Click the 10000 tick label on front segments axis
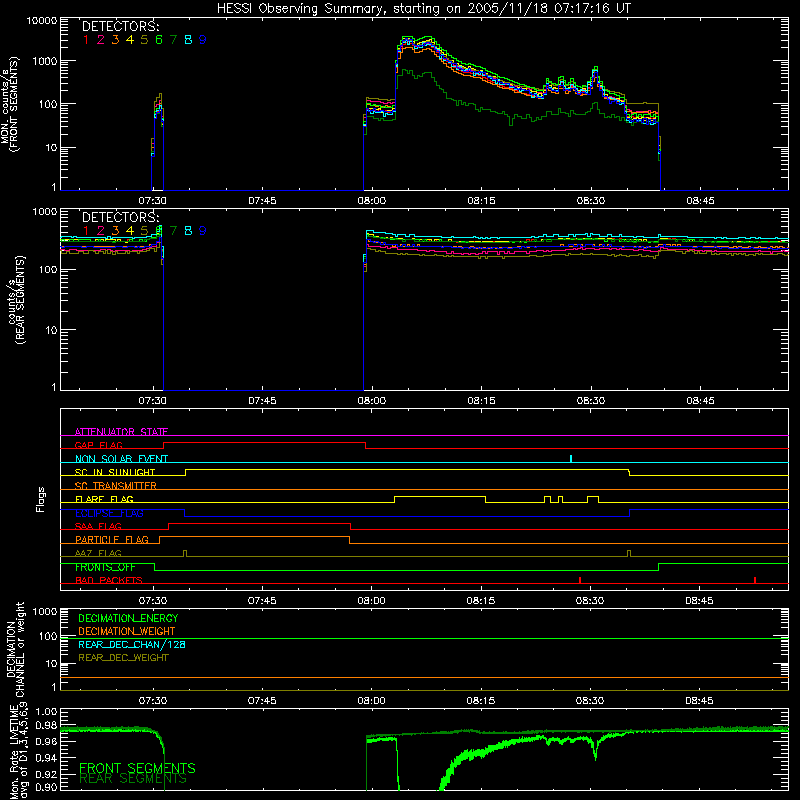The height and width of the screenshot is (800, 800). (x=42, y=20)
